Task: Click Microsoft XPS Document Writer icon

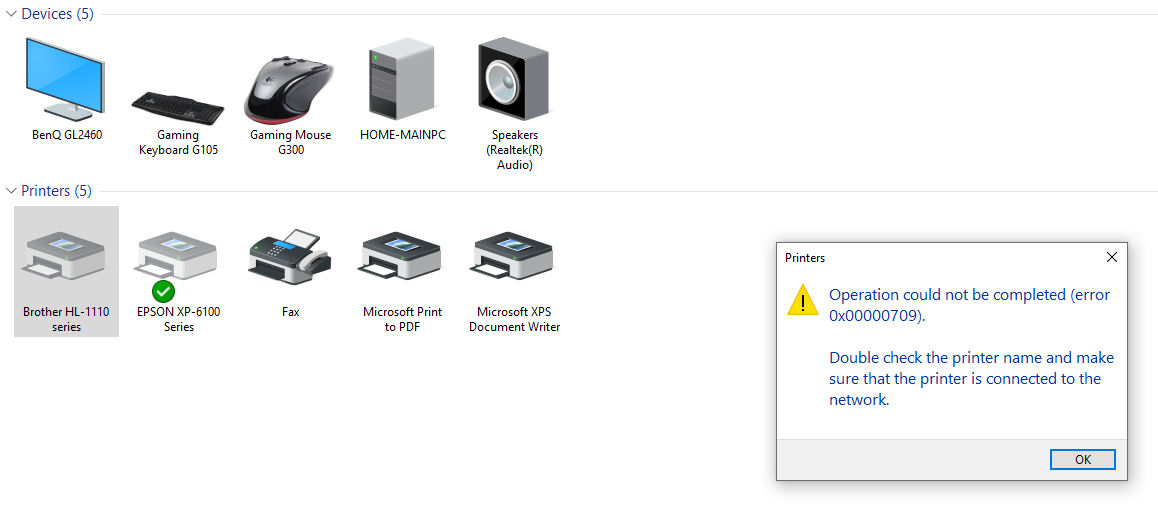Action: pyautogui.click(x=514, y=260)
